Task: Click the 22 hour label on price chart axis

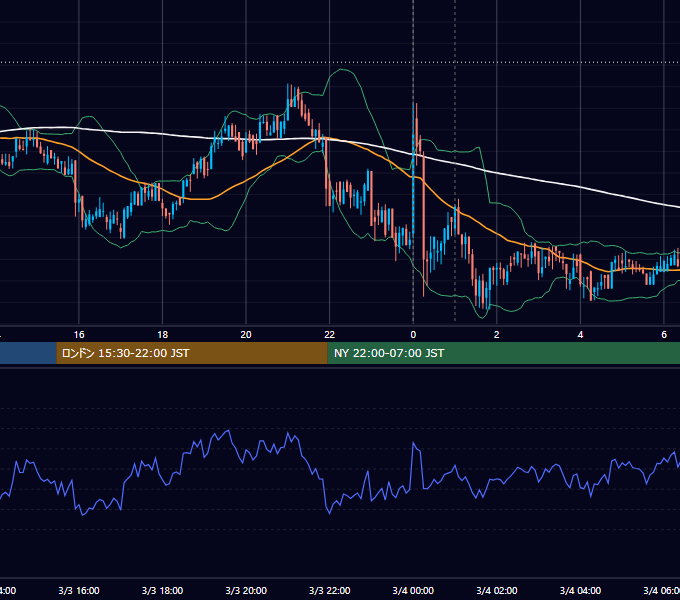Action: tap(330, 335)
